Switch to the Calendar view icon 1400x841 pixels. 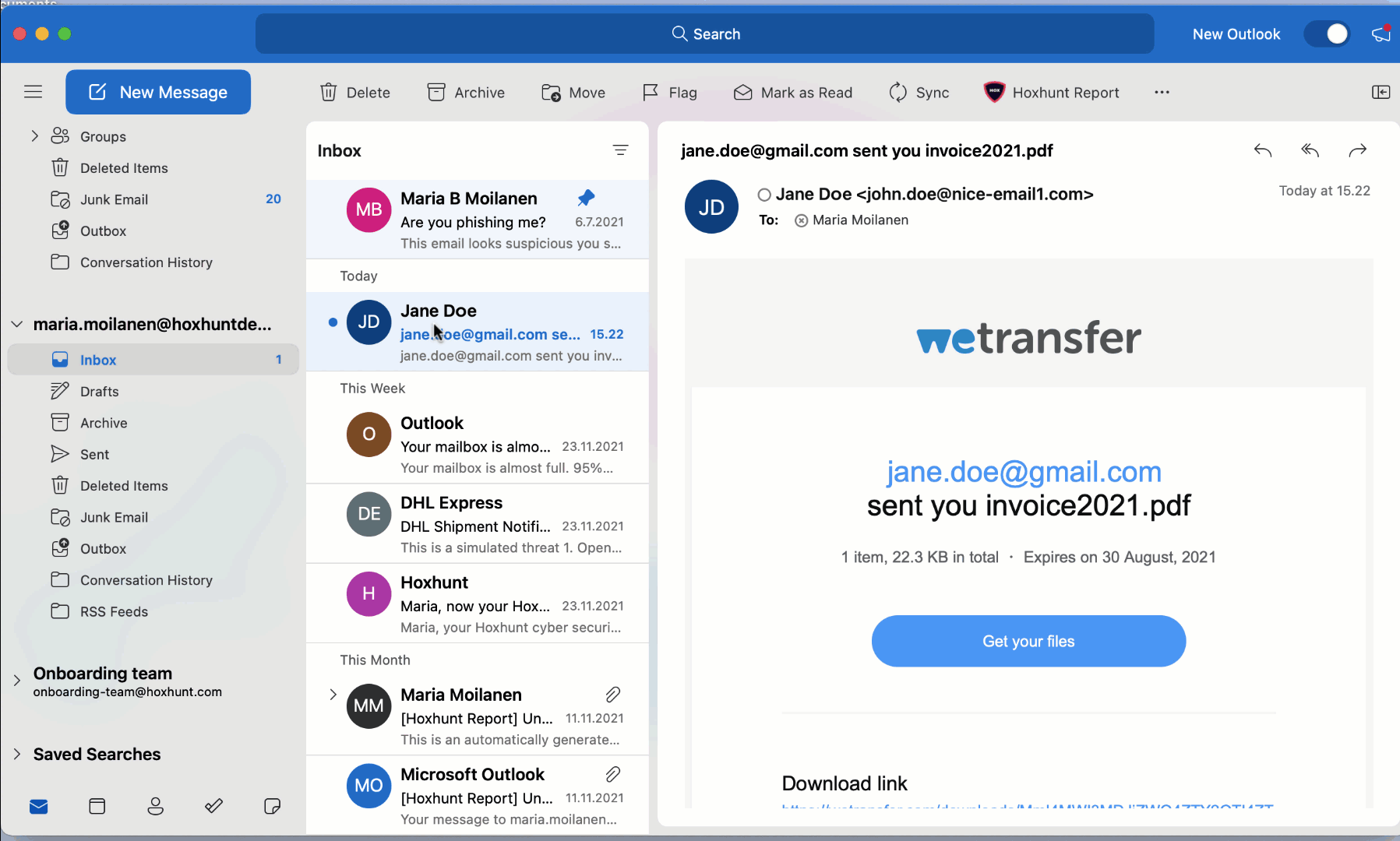(x=97, y=807)
